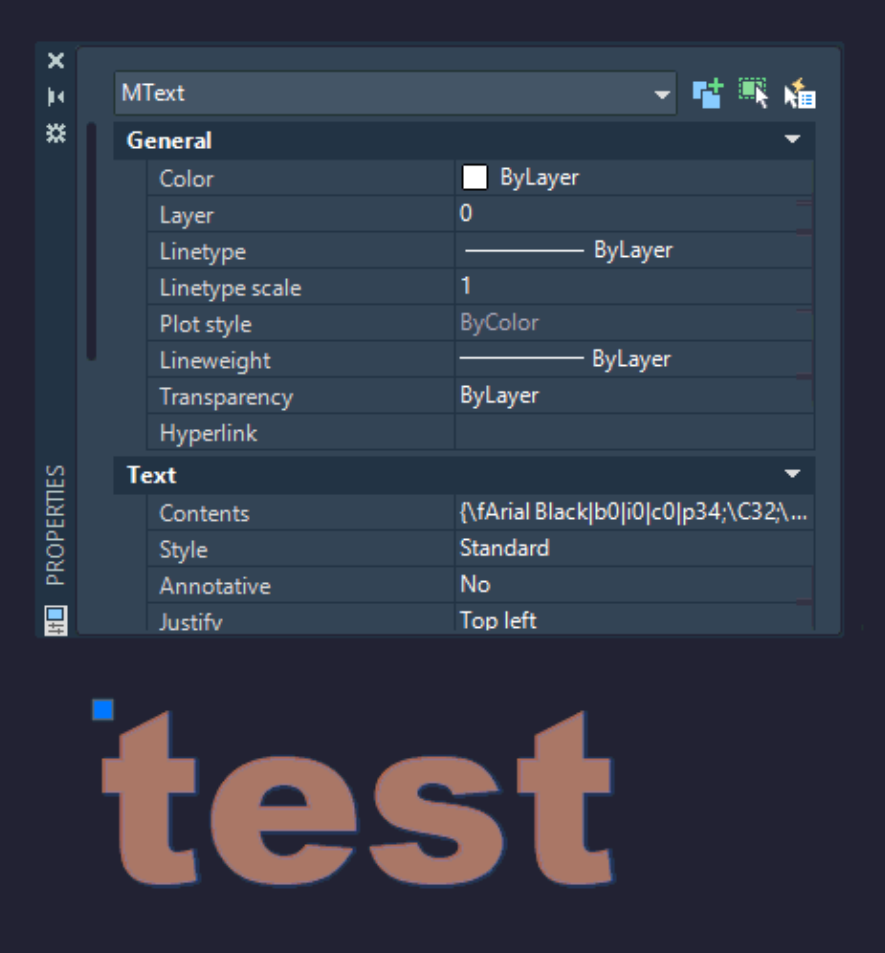Open the Properties palette settings gear
Screen dimensions: 885x953
[x=56, y=130]
